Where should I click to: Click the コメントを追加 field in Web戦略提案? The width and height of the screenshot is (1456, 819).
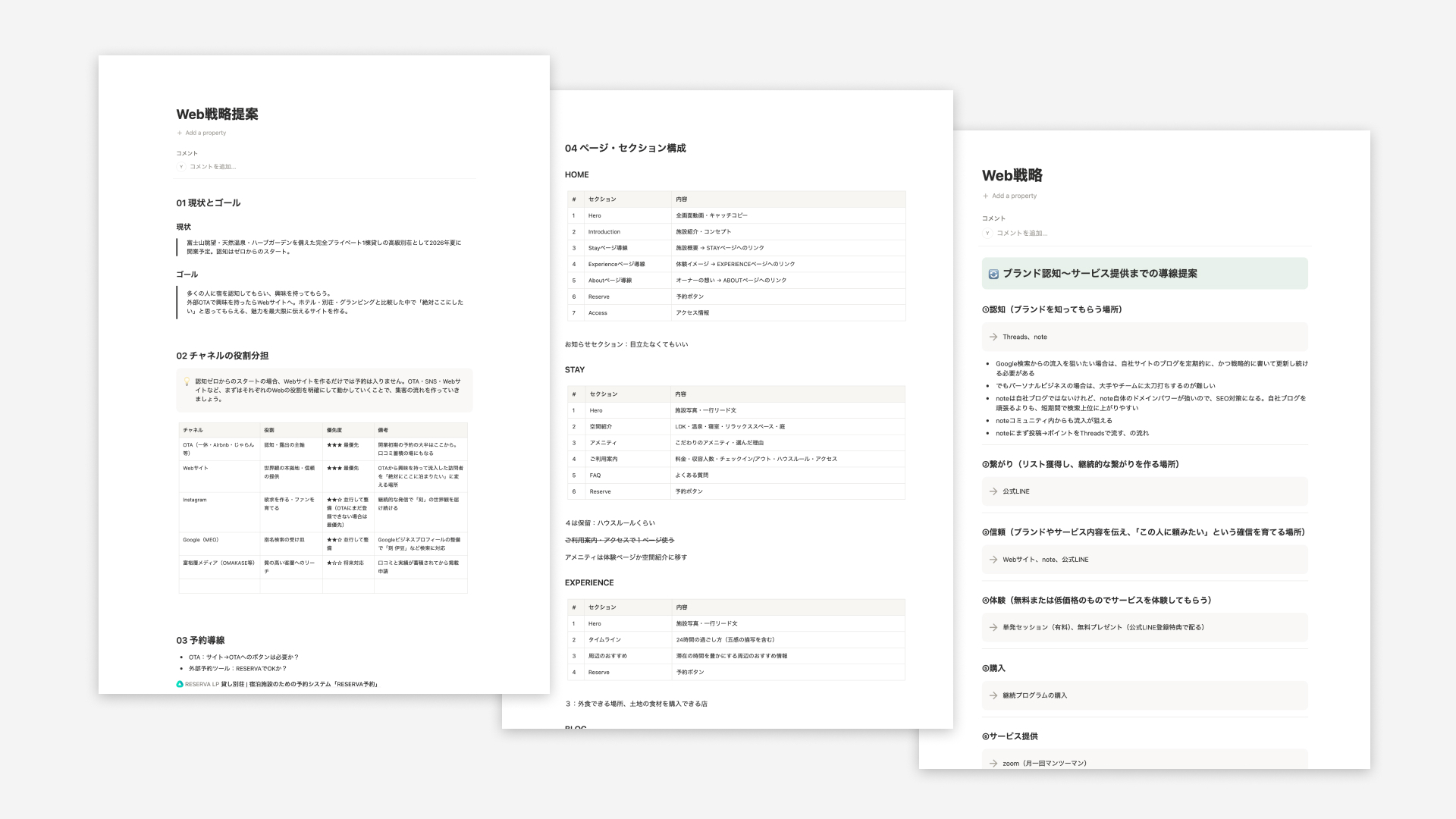click(213, 167)
